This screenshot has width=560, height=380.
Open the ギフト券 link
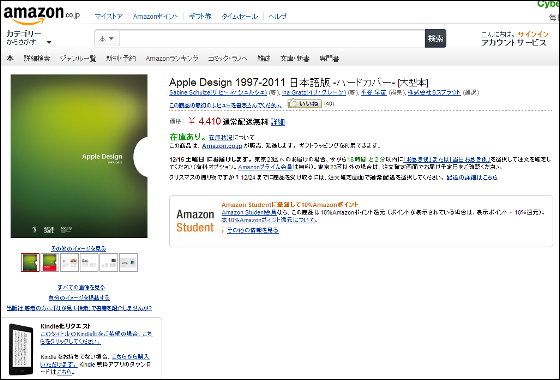coord(200,16)
